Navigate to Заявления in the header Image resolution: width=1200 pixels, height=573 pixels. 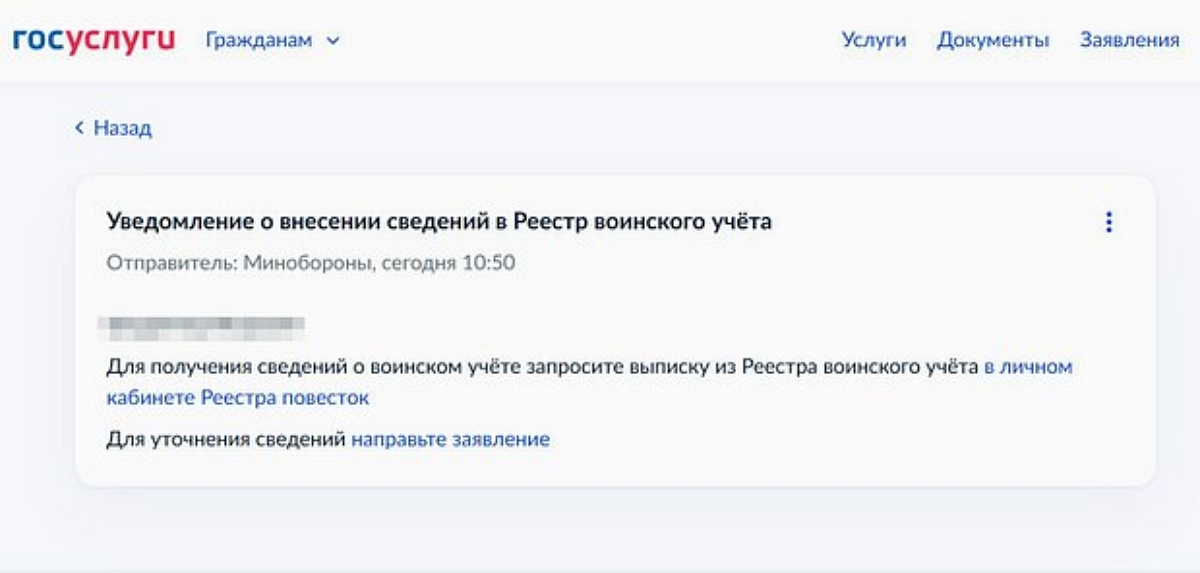coord(1129,41)
